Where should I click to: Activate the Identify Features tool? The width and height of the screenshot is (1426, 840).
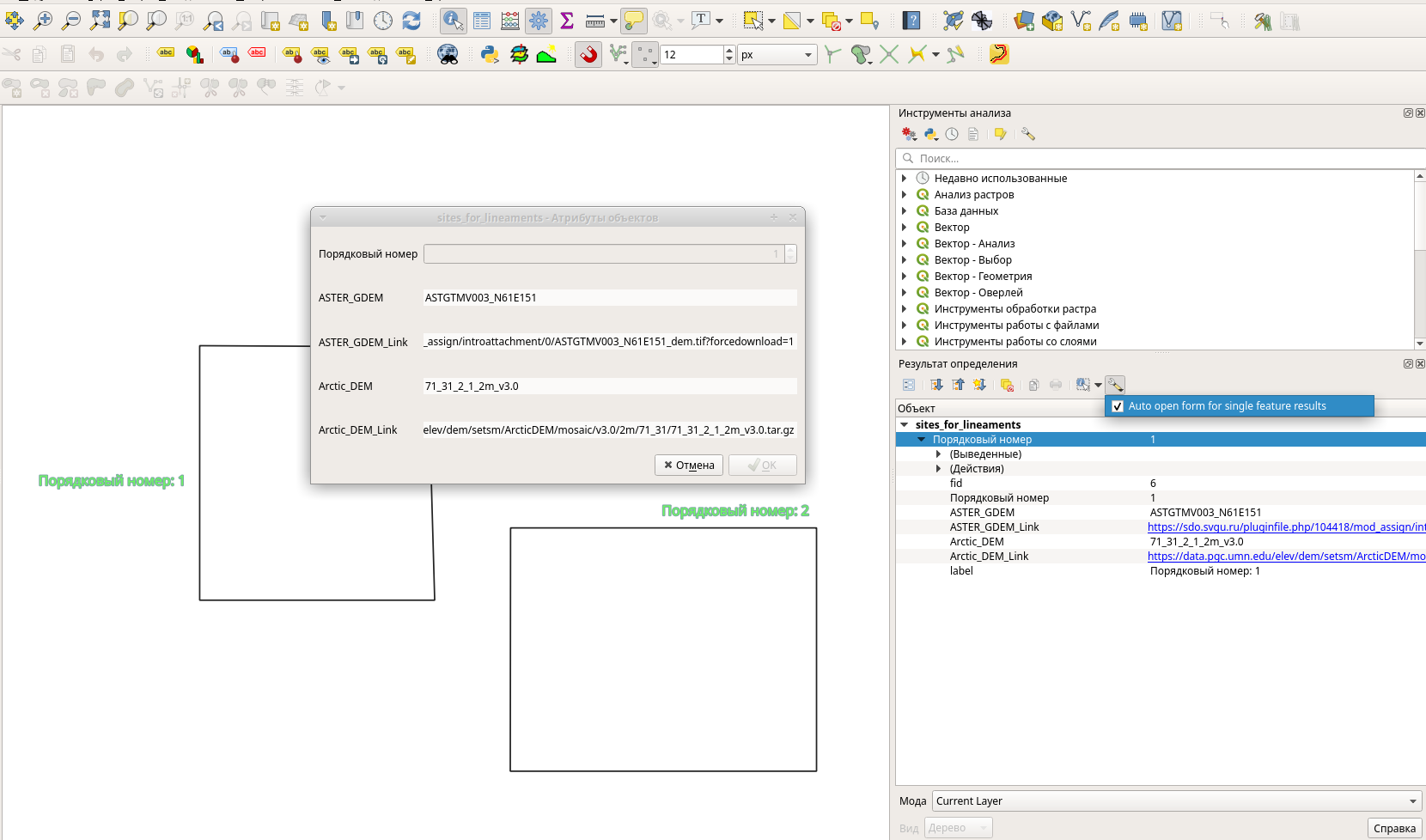tap(453, 21)
